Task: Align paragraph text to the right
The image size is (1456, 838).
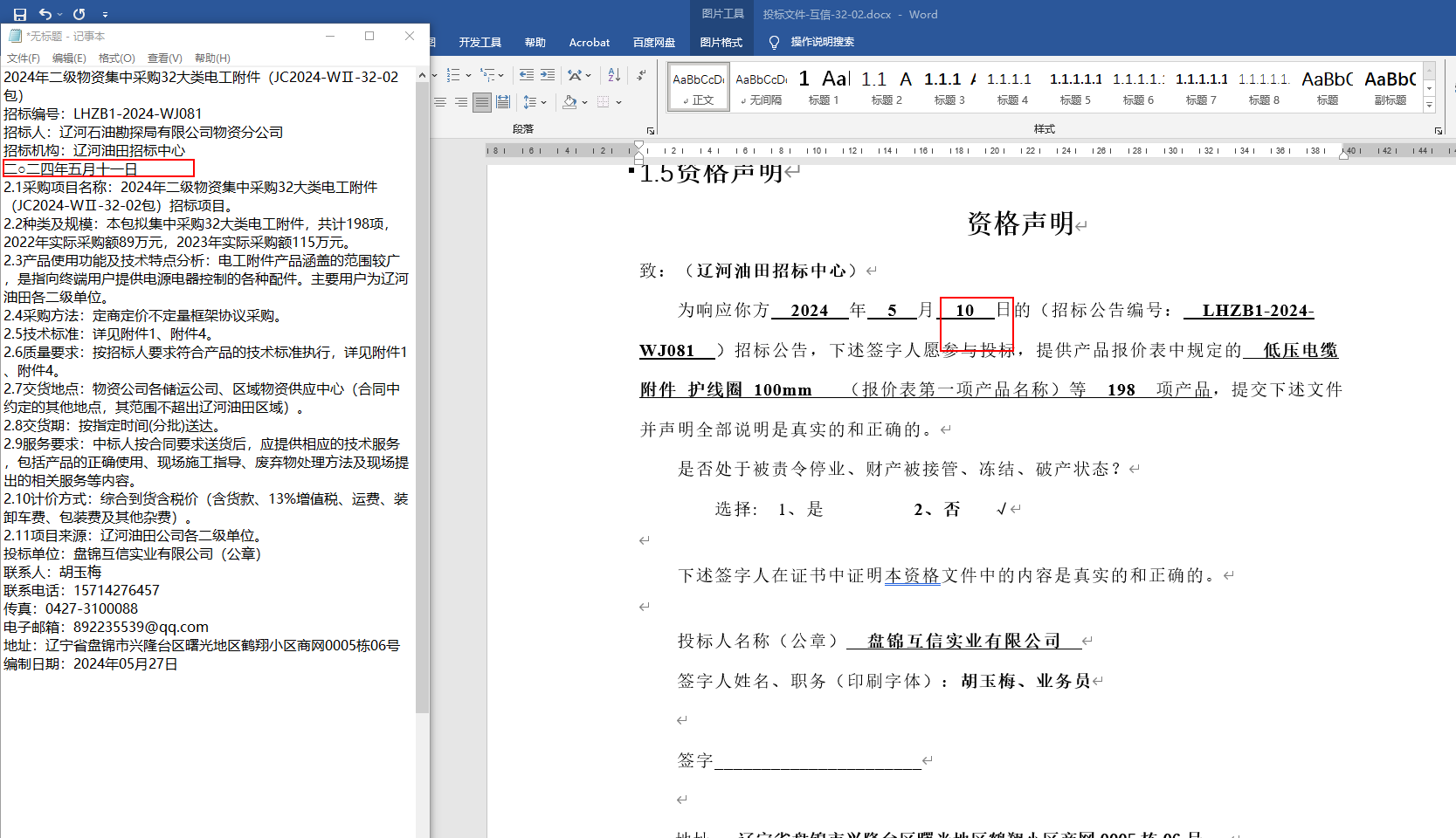Action: 461,102
